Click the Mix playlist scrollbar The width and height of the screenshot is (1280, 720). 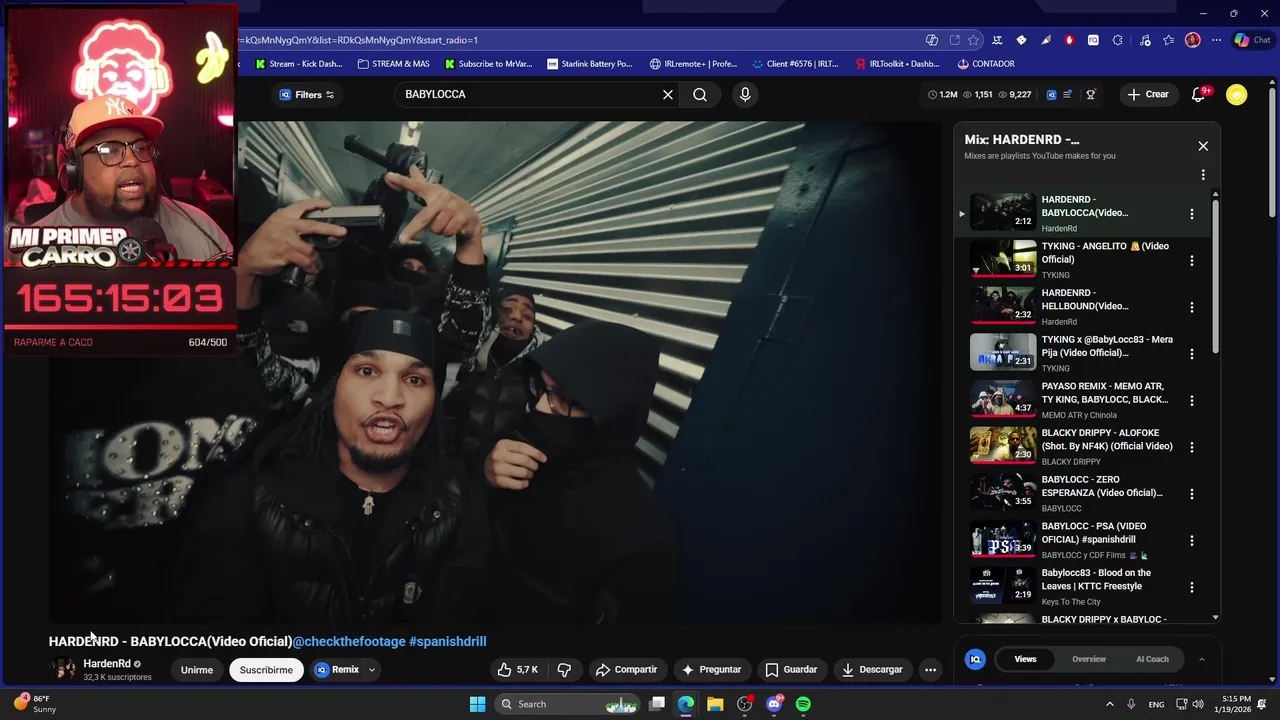[x=1215, y=275]
